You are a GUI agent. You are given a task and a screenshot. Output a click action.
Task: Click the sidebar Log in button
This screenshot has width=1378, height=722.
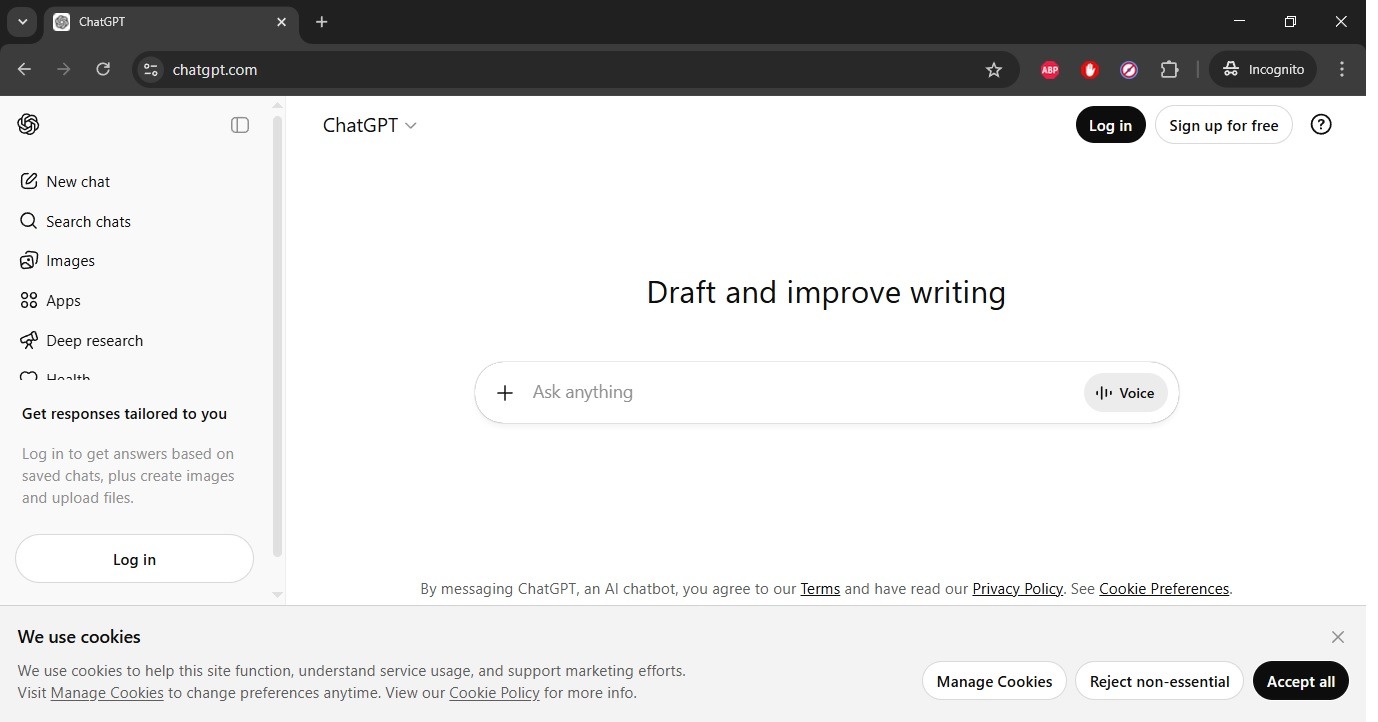[134, 559]
